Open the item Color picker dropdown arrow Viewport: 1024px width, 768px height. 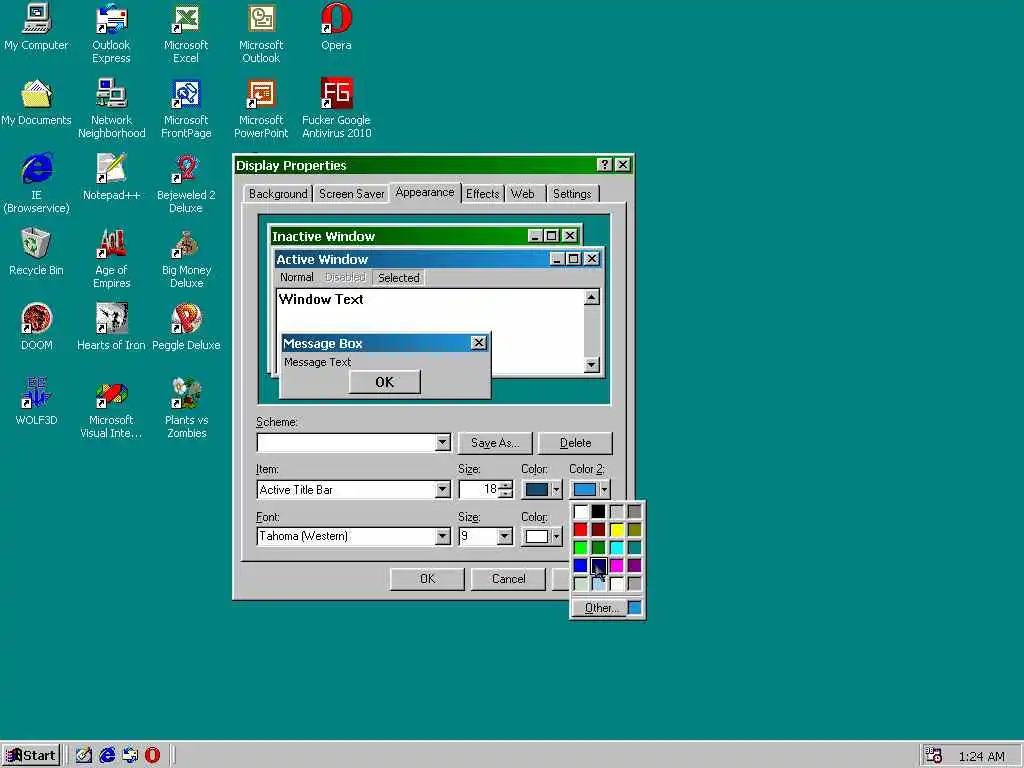[556, 489]
